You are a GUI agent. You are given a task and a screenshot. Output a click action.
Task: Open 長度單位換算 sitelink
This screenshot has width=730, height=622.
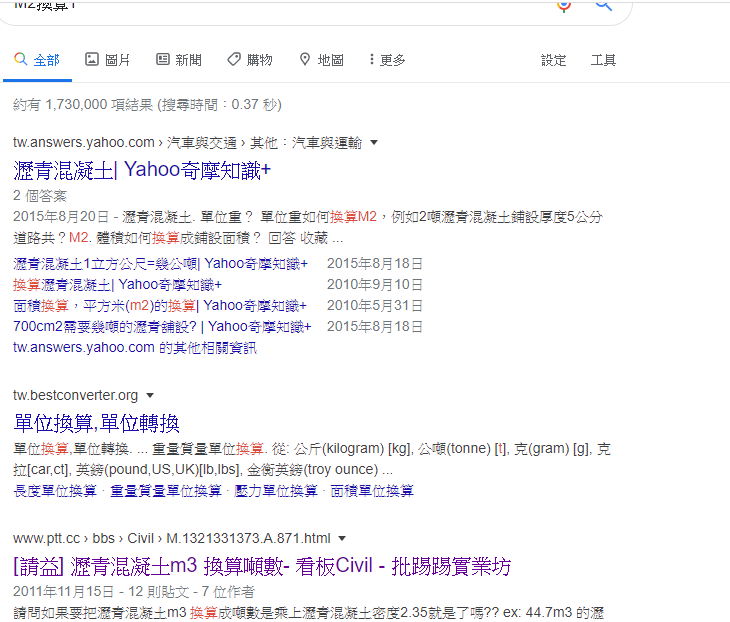55,491
